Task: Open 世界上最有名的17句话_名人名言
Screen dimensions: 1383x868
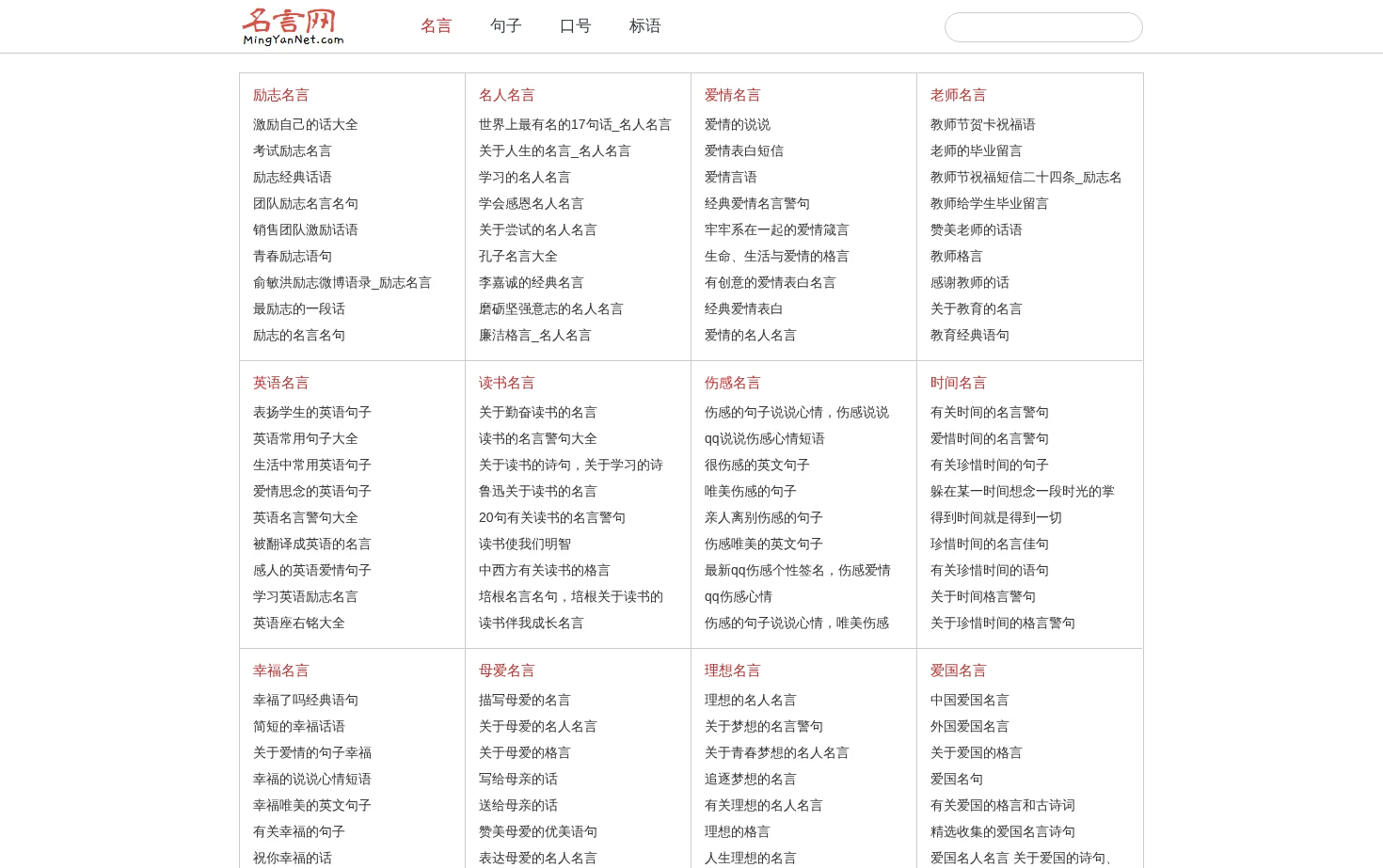Action: tap(575, 124)
